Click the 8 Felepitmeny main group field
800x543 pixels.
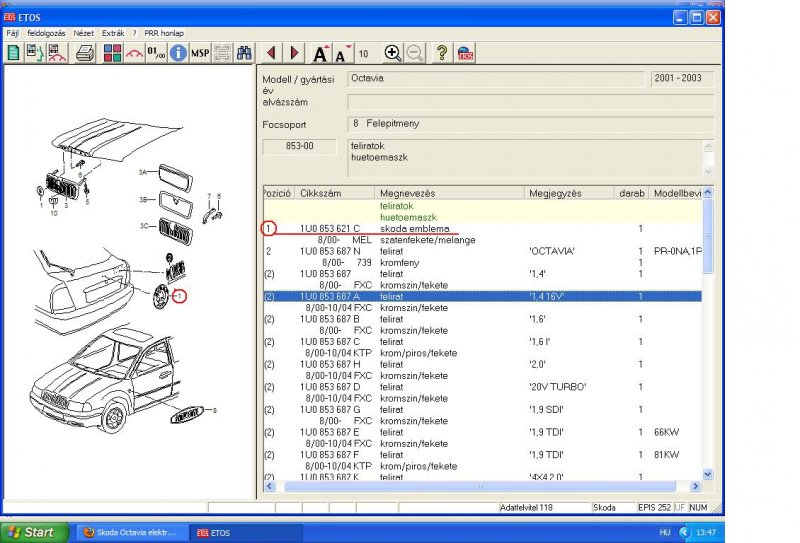tap(531, 124)
